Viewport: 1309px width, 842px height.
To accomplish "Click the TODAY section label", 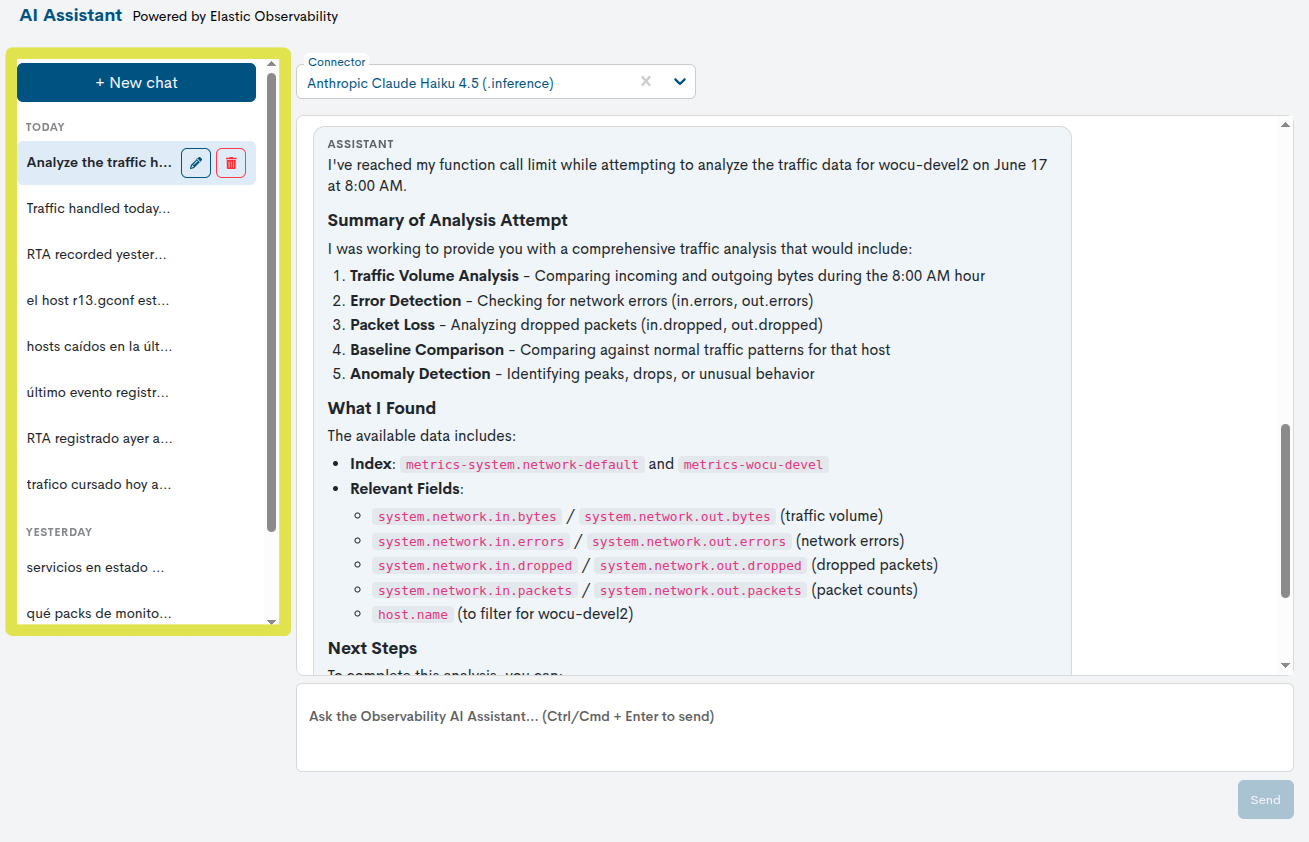I will (45, 127).
